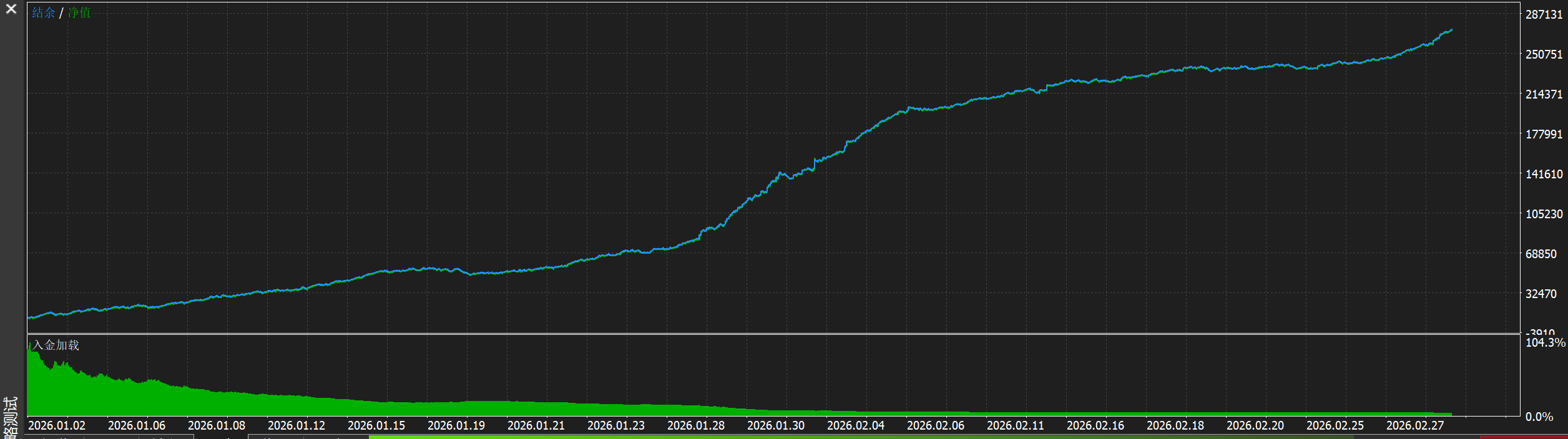Click date label 2026.02.27

pyautogui.click(x=1415, y=425)
